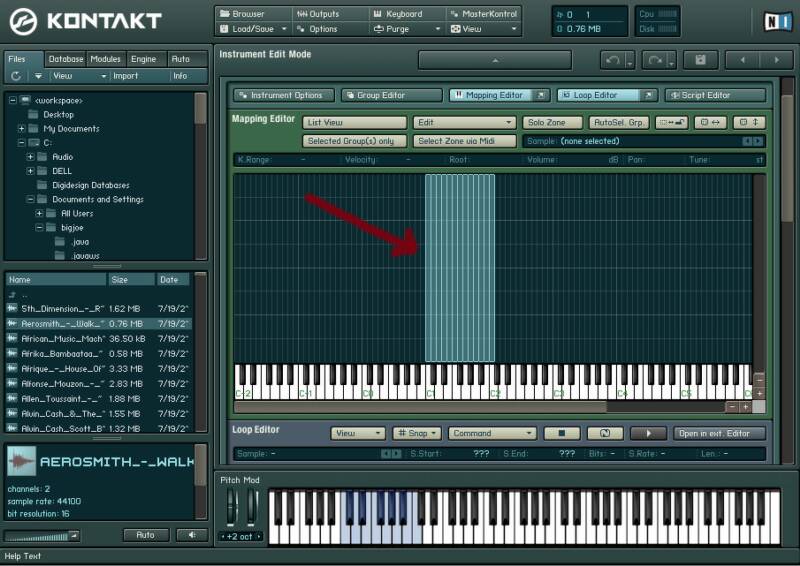Zoom out mapping grid vertically with minus

coord(759,380)
